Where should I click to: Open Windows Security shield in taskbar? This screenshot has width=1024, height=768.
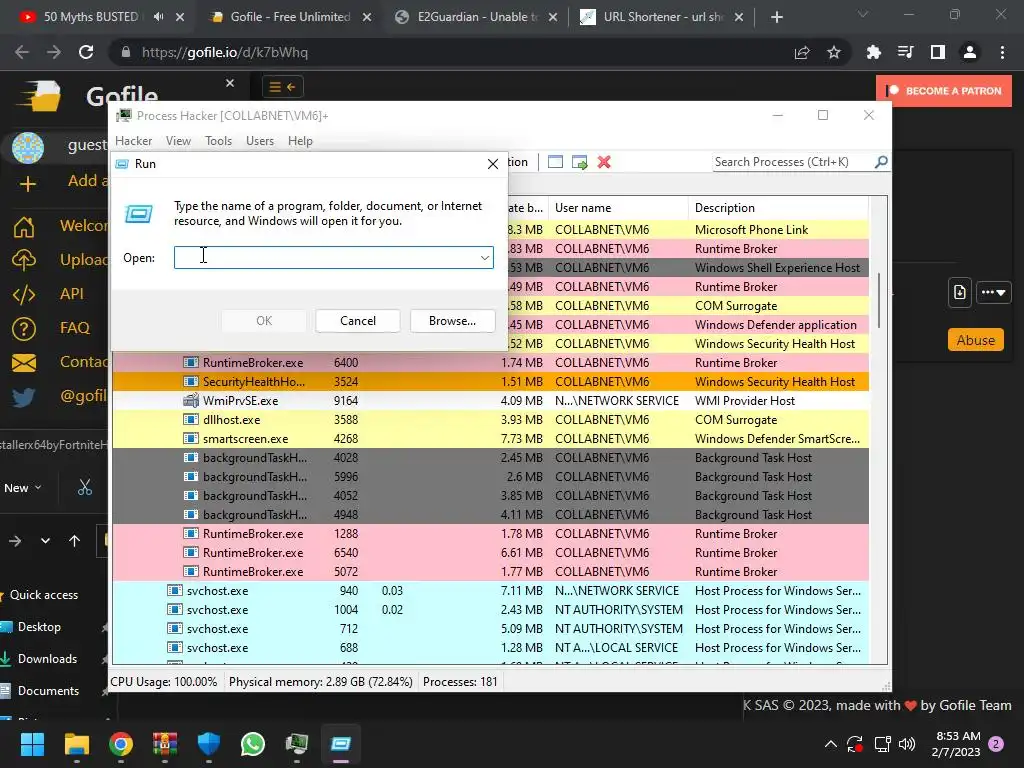point(209,743)
